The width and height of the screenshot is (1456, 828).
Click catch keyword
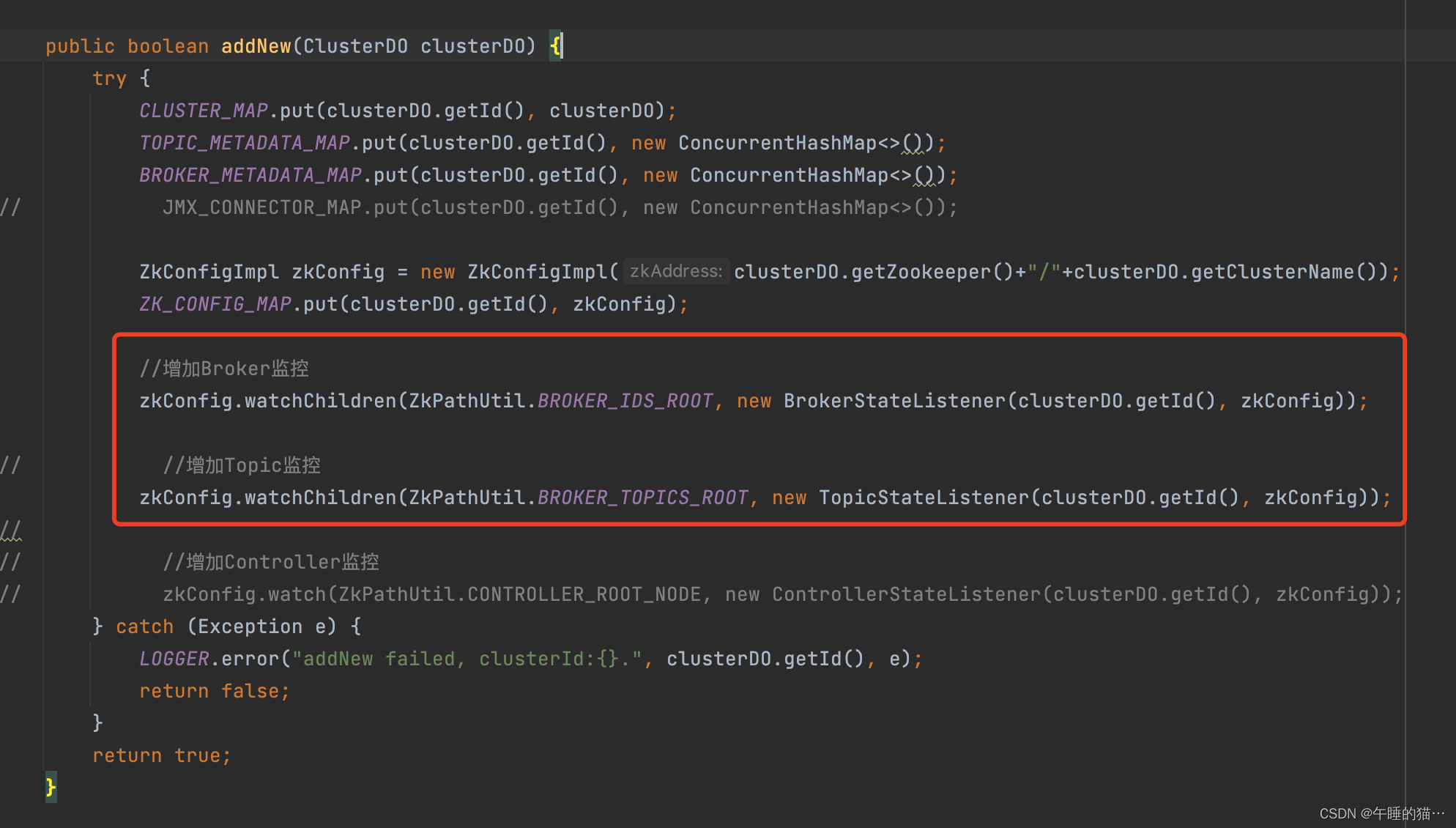[145, 626]
